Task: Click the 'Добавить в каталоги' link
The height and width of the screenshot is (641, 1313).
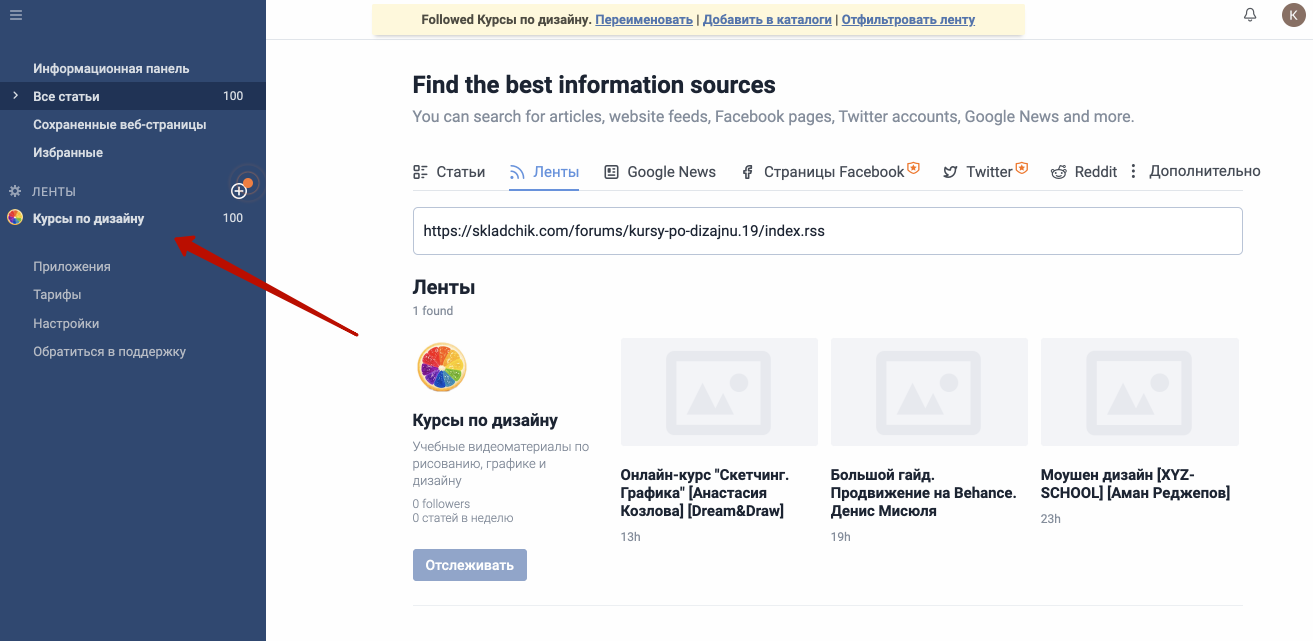Action: [x=767, y=20]
